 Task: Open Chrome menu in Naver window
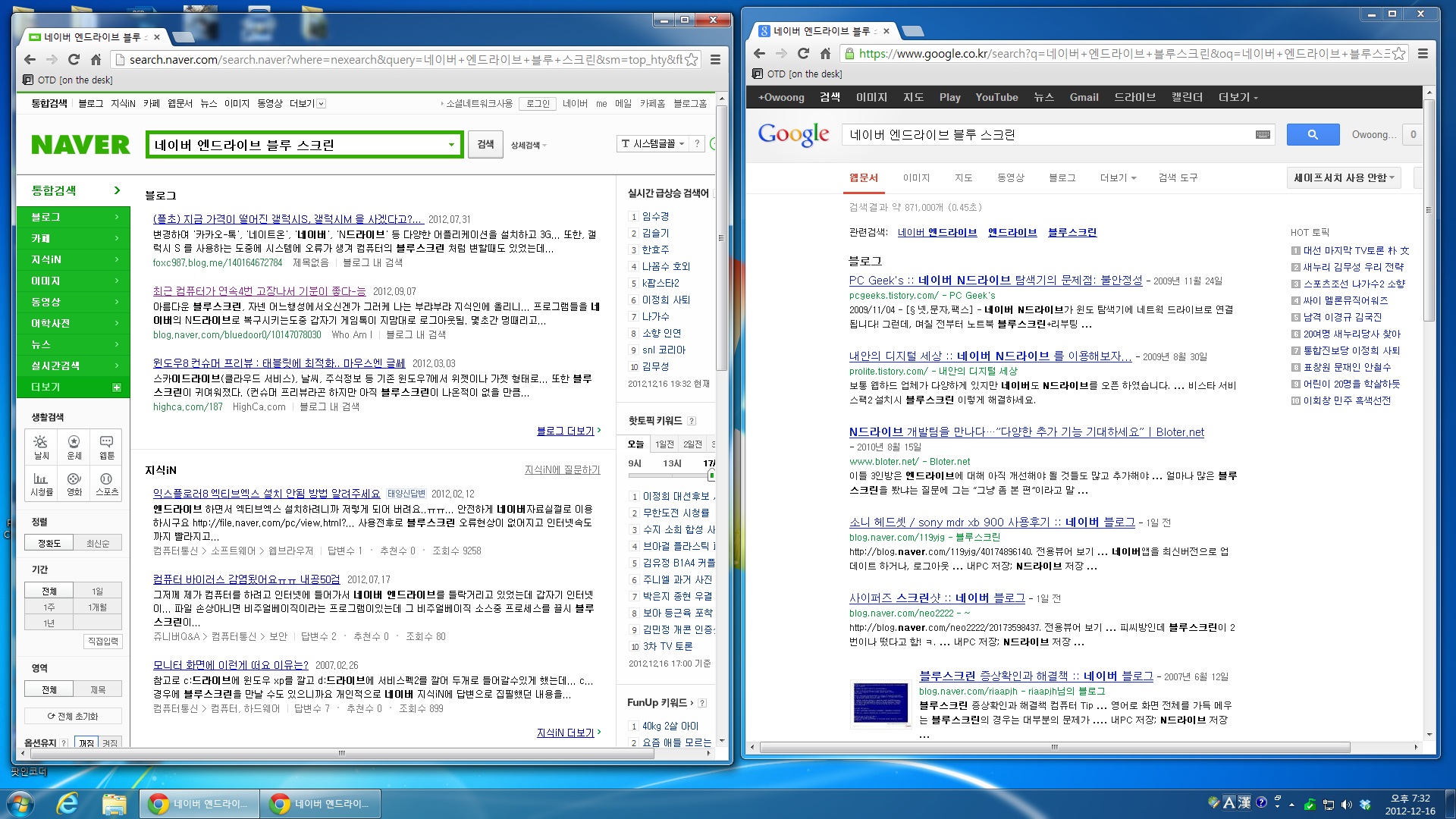point(715,59)
